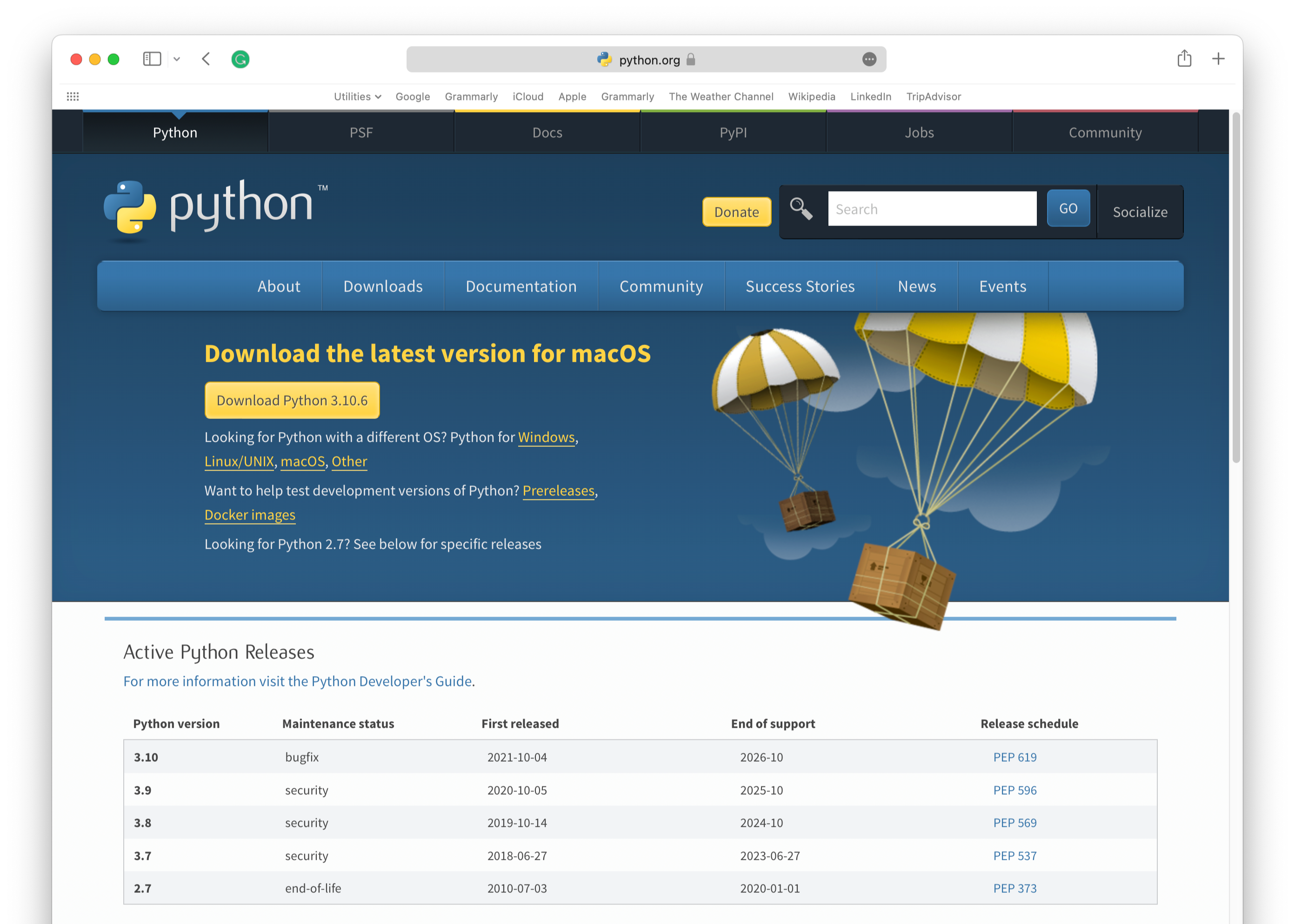Click the yellow Donate button

(736, 212)
